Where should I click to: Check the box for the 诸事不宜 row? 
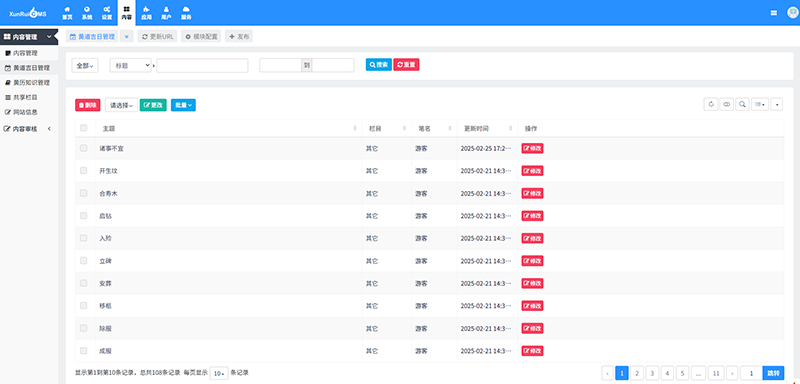pyautogui.click(x=84, y=148)
